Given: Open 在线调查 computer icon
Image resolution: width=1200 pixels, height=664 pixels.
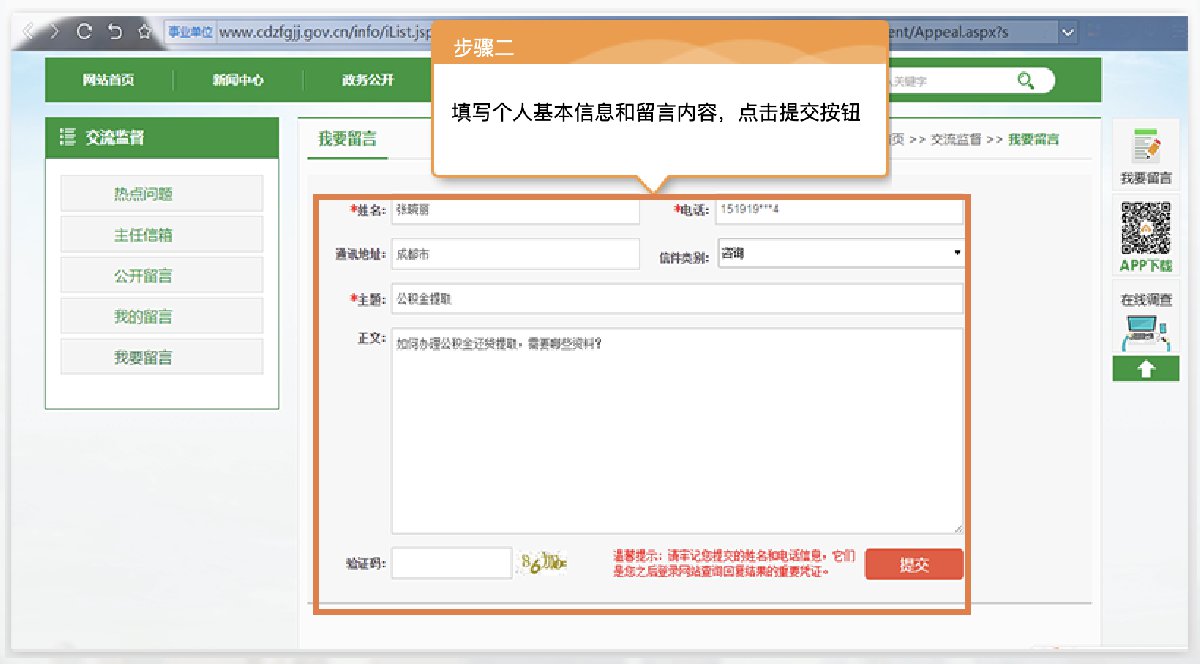Looking at the screenshot, I should point(1146,331).
